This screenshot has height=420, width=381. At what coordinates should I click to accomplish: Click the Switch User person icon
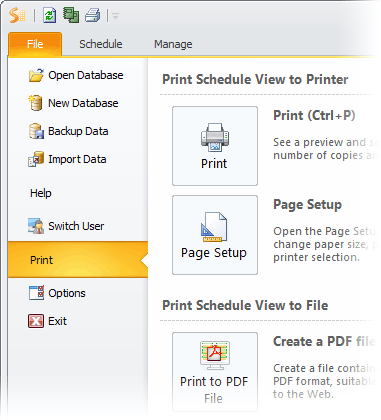(x=36, y=226)
